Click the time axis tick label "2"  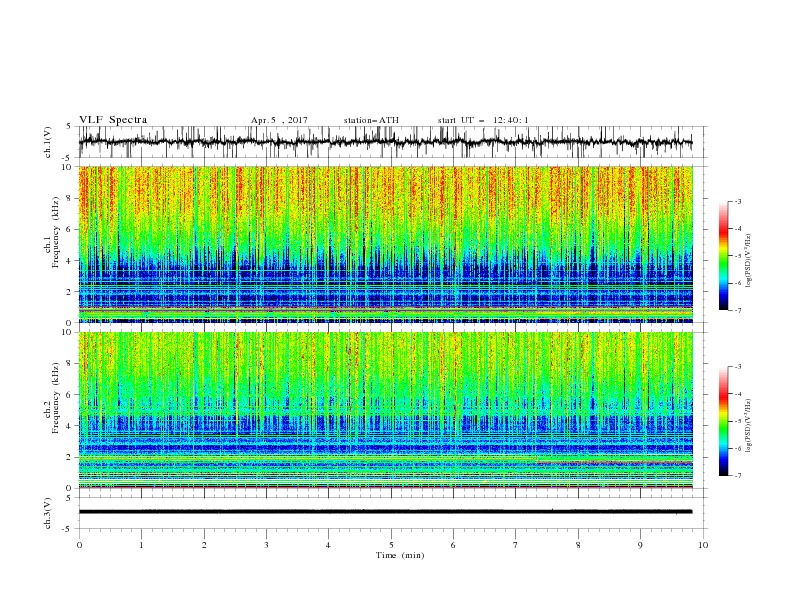[x=204, y=545]
